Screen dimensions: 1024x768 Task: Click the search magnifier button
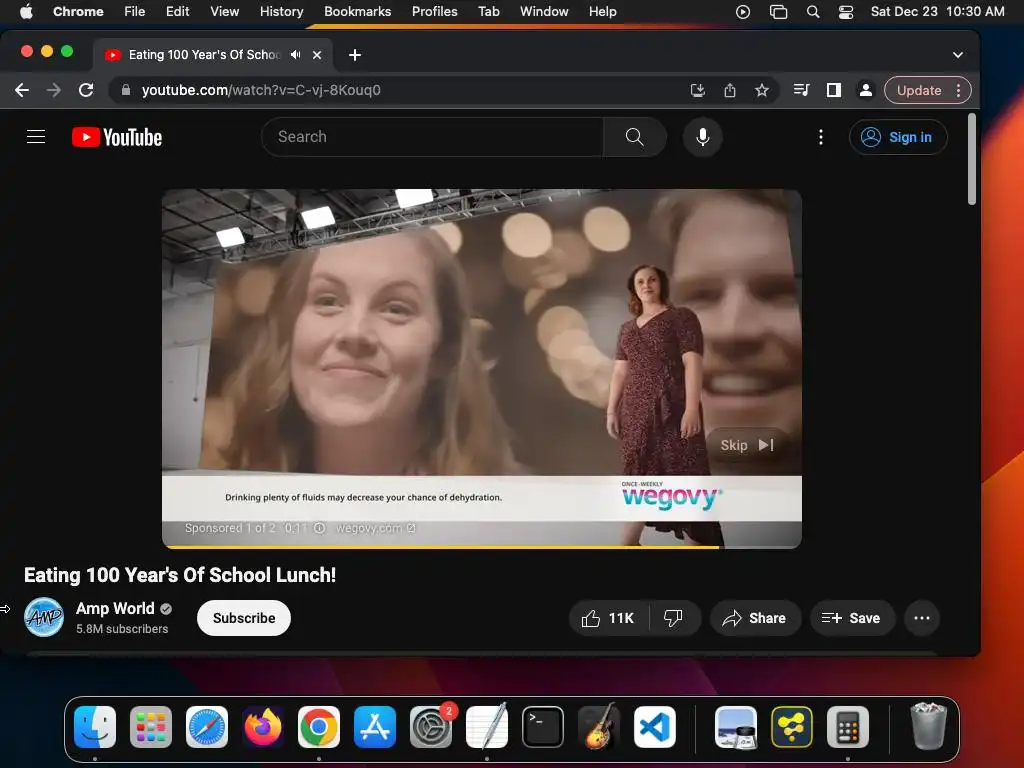[634, 136]
